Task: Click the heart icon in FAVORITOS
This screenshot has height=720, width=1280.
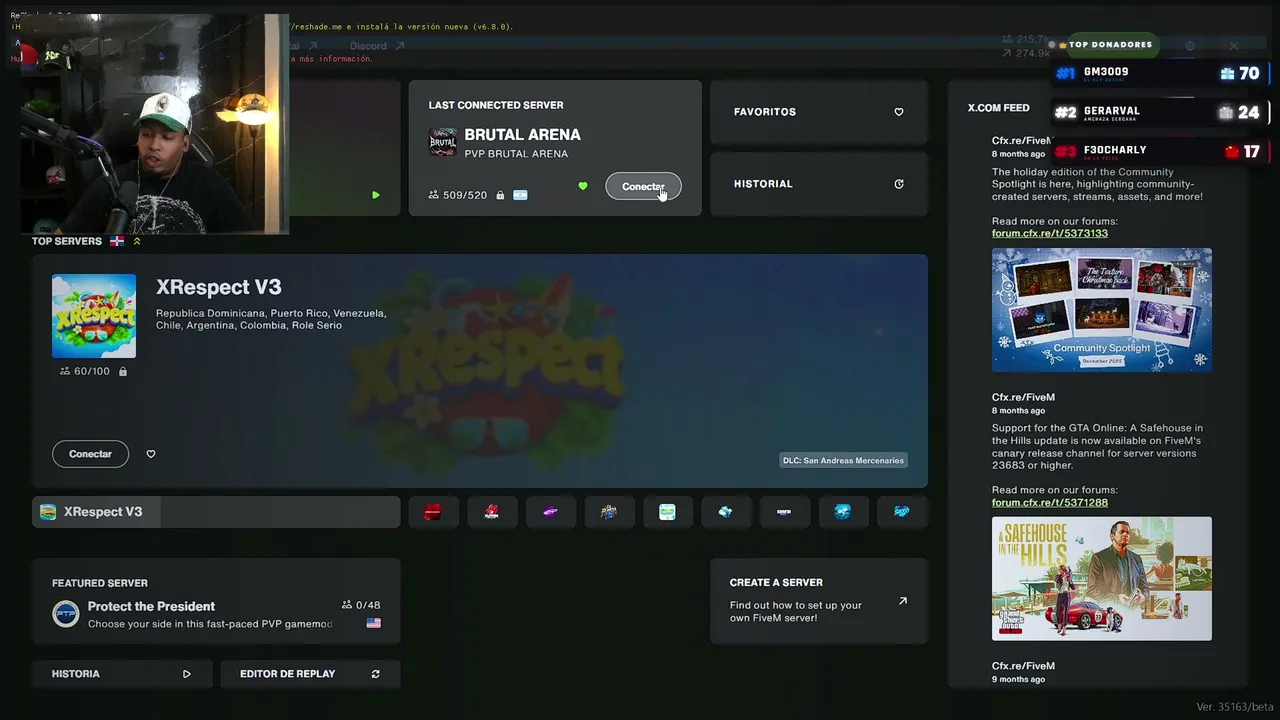Action: pos(898,112)
